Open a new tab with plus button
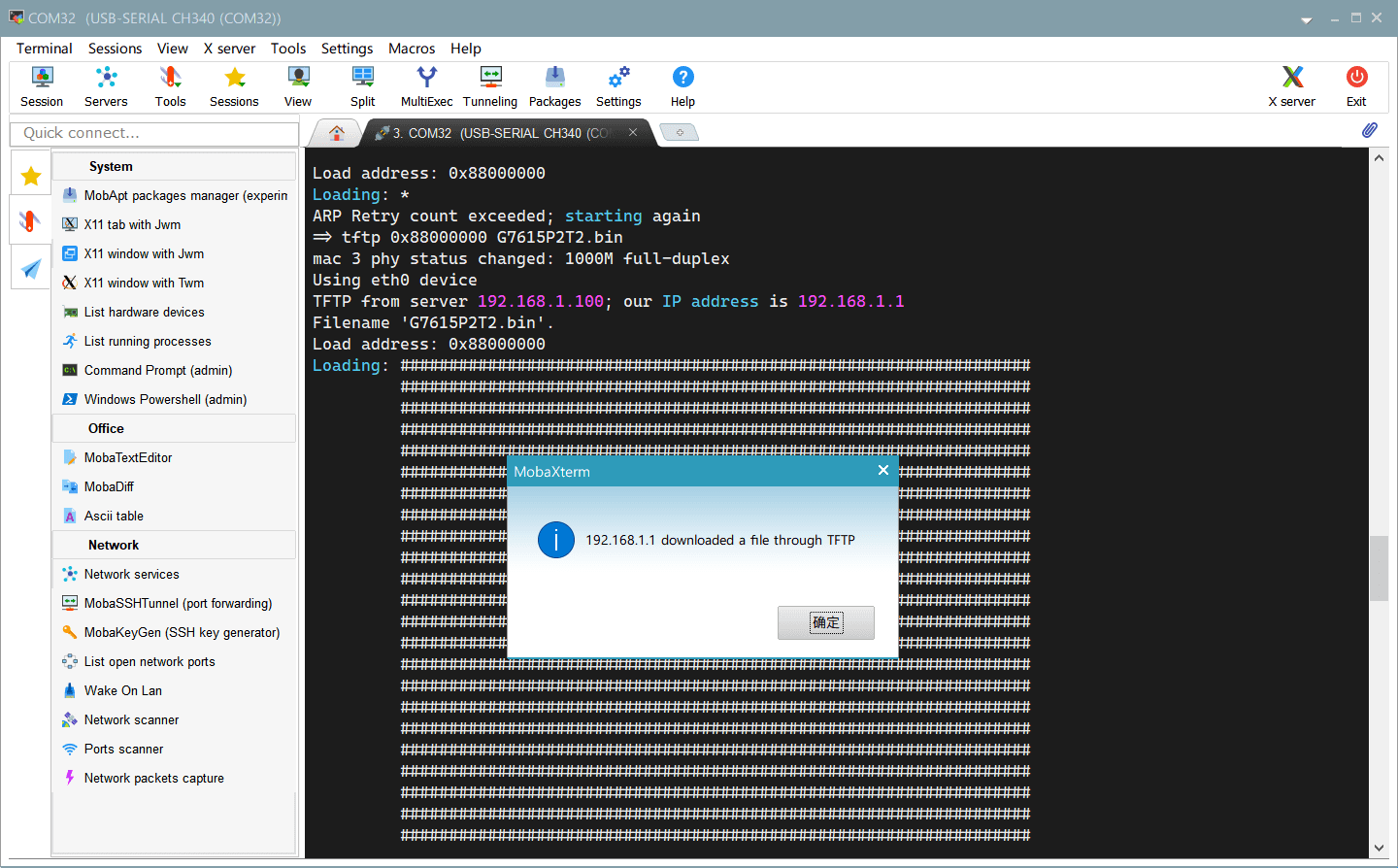This screenshot has width=1398, height=868. 680,132
